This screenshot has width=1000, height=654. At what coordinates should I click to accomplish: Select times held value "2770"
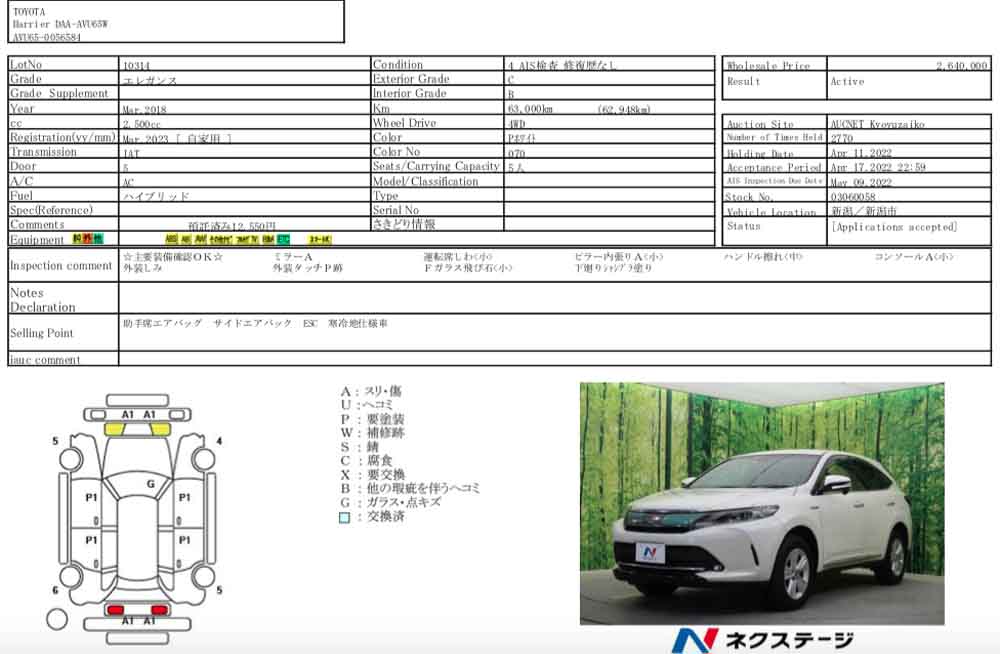pos(841,138)
